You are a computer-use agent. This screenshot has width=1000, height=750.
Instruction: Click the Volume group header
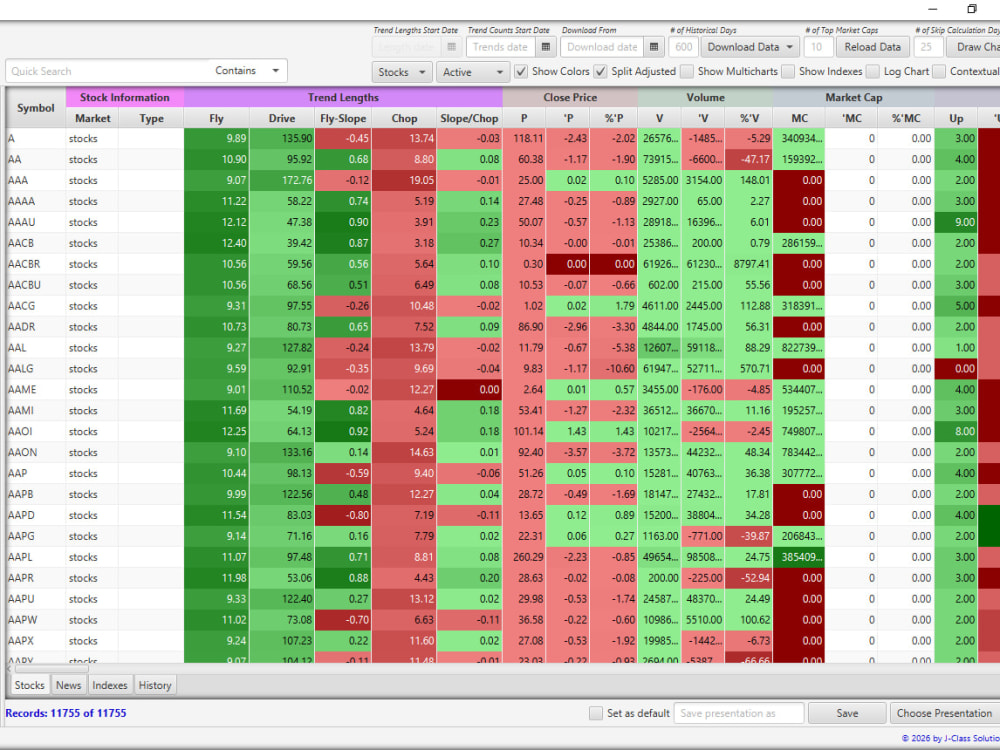point(705,98)
